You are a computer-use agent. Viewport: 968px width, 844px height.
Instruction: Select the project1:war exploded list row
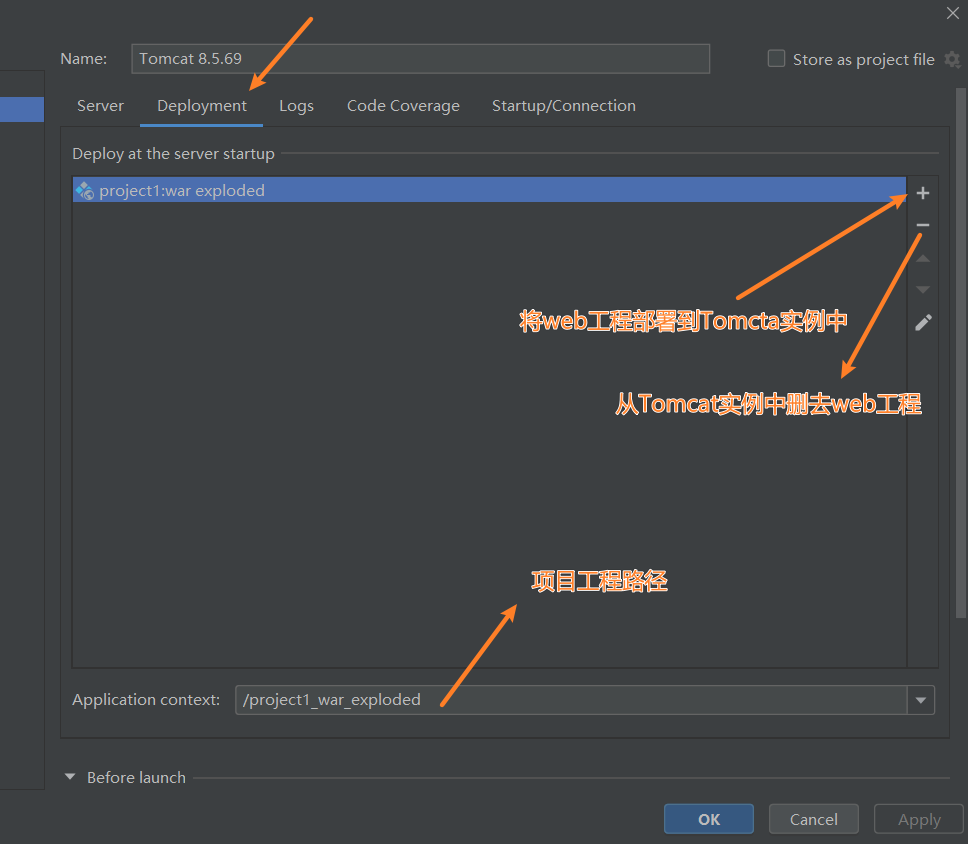(x=489, y=190)
